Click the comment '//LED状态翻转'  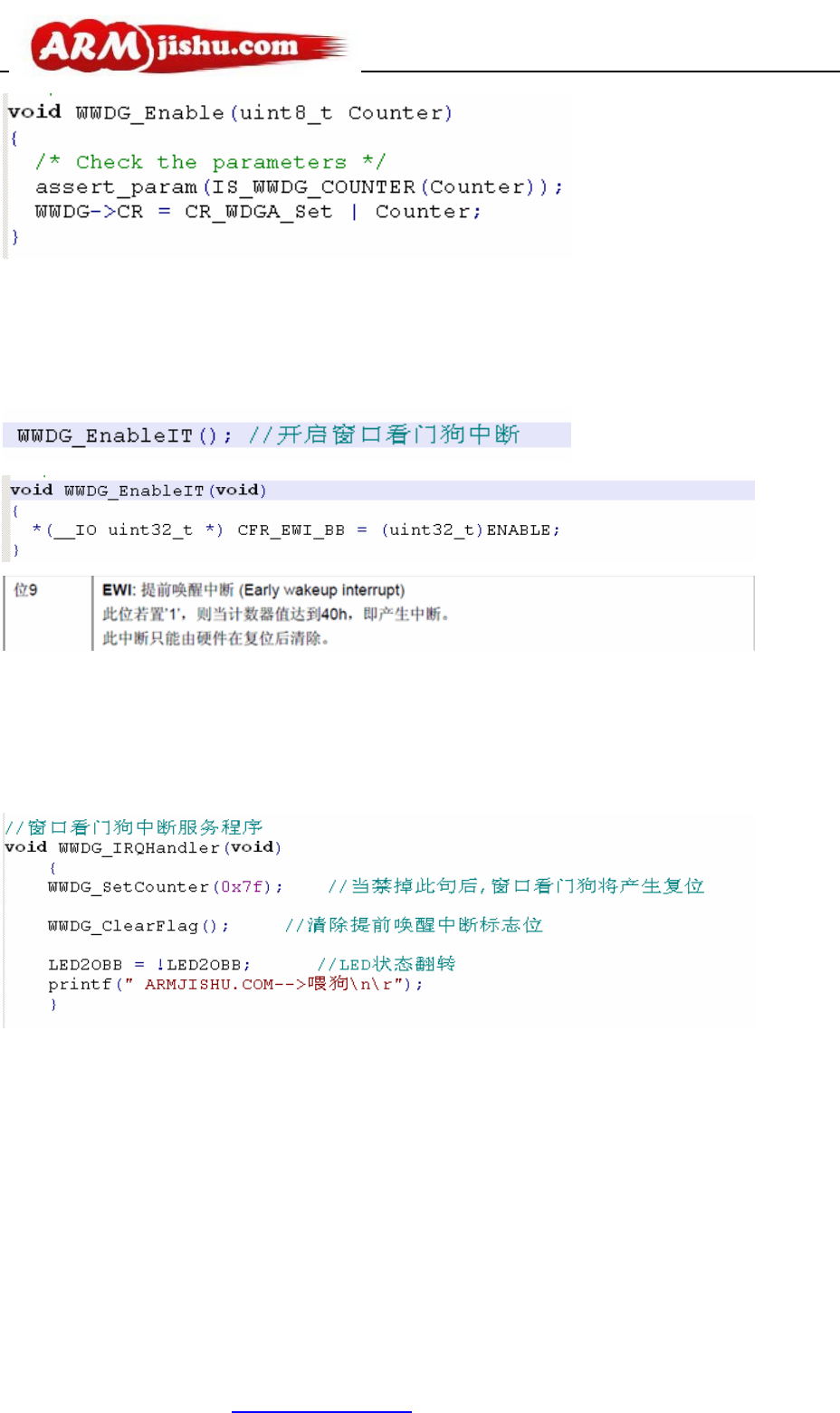(x=387, y=964)
